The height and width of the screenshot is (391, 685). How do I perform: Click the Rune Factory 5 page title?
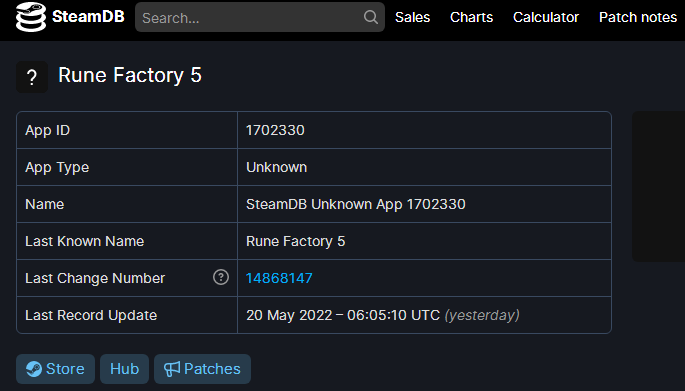click(130, 75)
